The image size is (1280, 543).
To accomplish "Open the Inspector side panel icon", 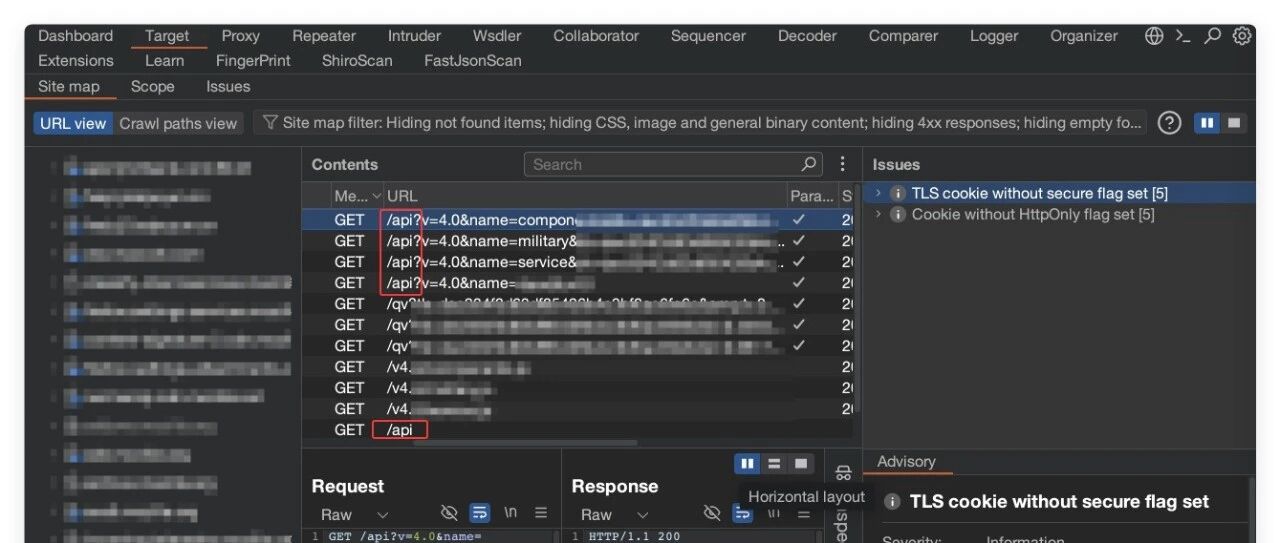I will tap(842, 472).
